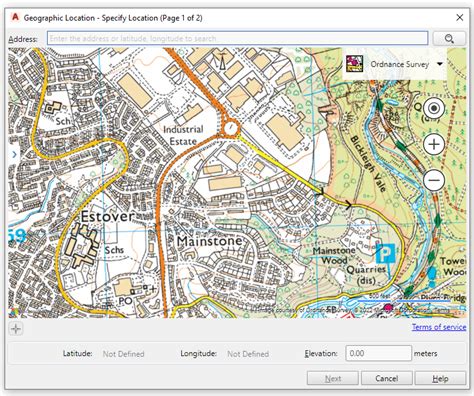Click the Cancel button
Screen dimensions: 474x396
pos(386,379)
